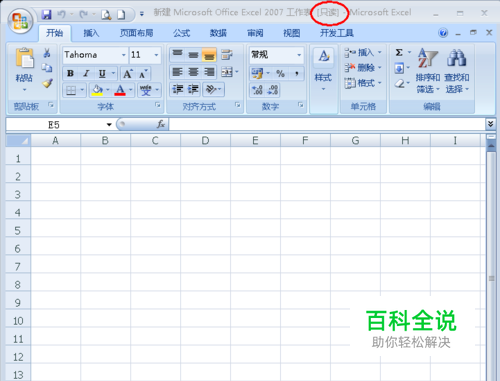Open text orientation options
500x381 pixels.
213,89
